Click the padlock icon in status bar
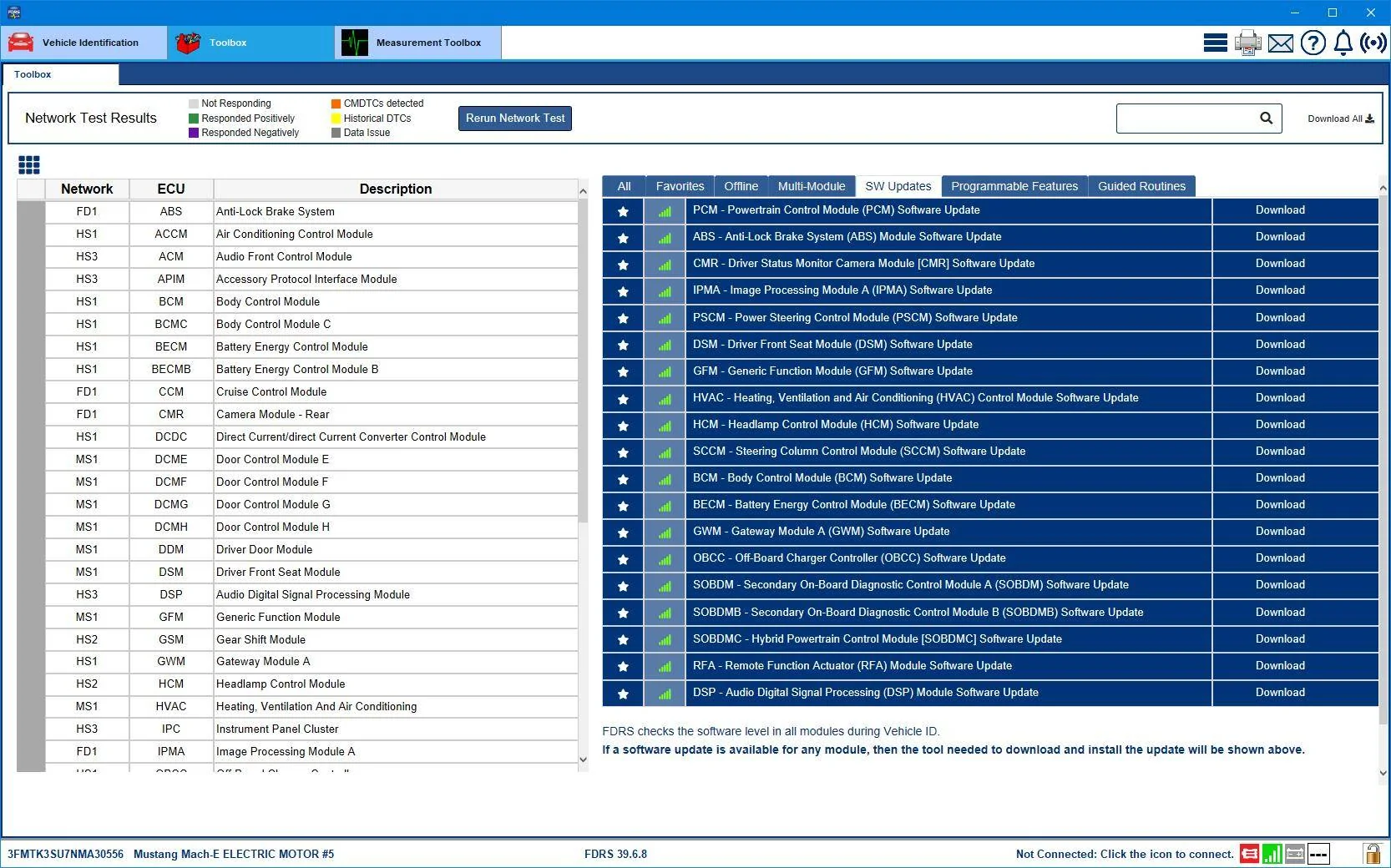 [x=1371, y=853]
